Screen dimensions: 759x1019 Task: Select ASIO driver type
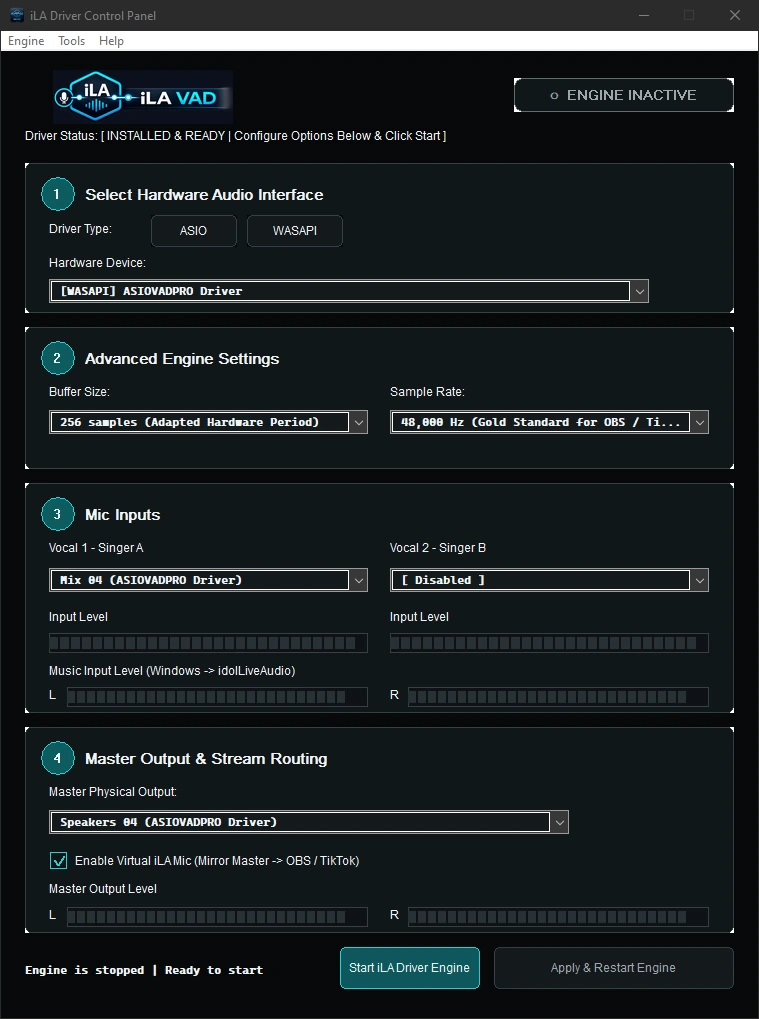click(194, 231)
